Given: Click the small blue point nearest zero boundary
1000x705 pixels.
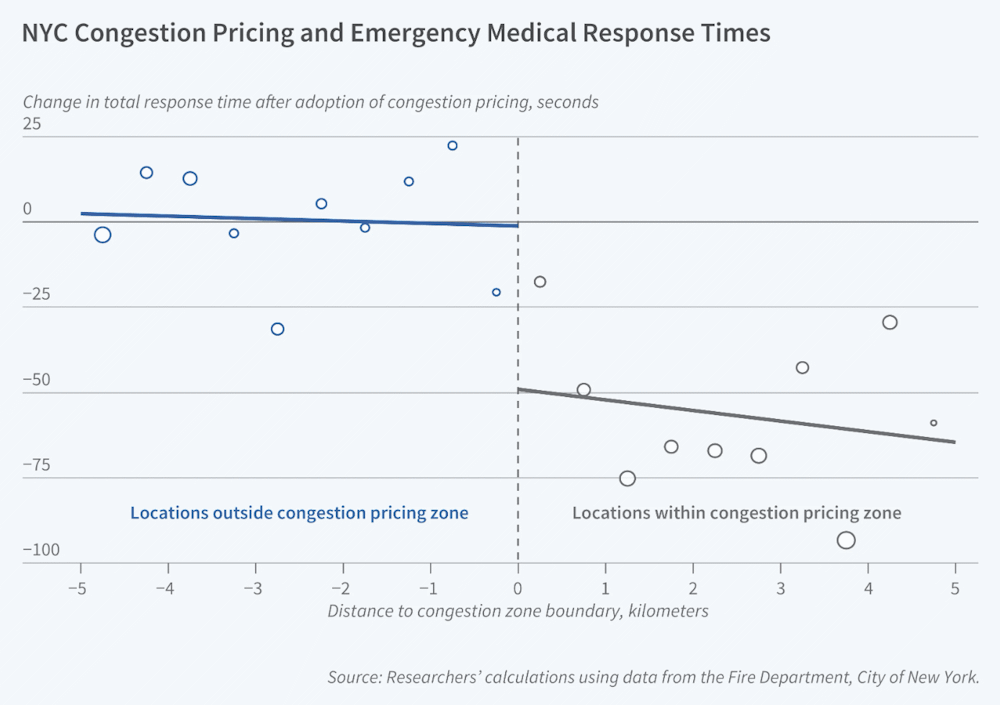Looking at the screenshot, I should pos(496,292).
